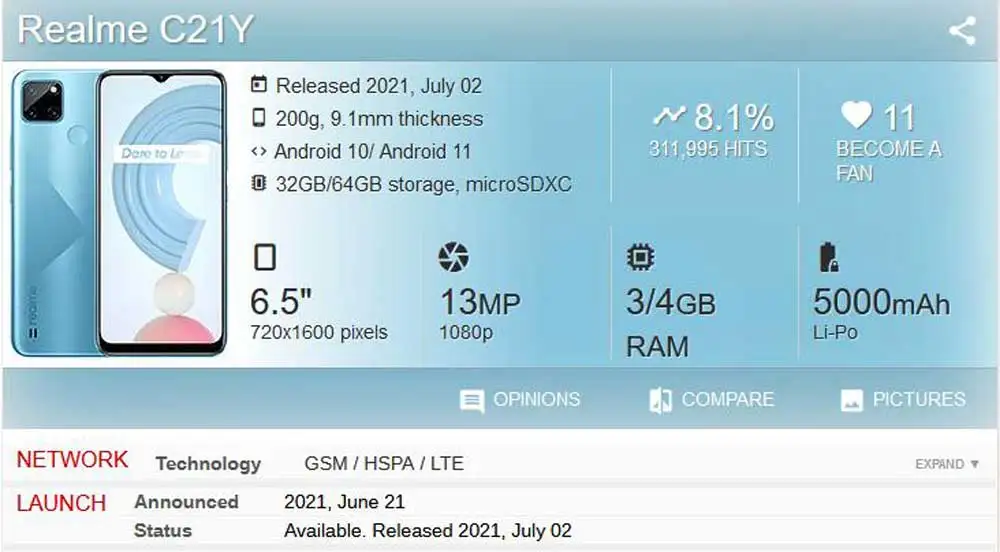This screenshot has height=552, width=1000.
Task: Click the Realme C21Y phone image
Action: coord(119,213)
